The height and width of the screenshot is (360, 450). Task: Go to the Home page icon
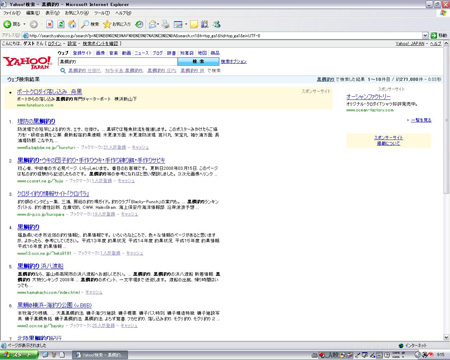(72, 24)
